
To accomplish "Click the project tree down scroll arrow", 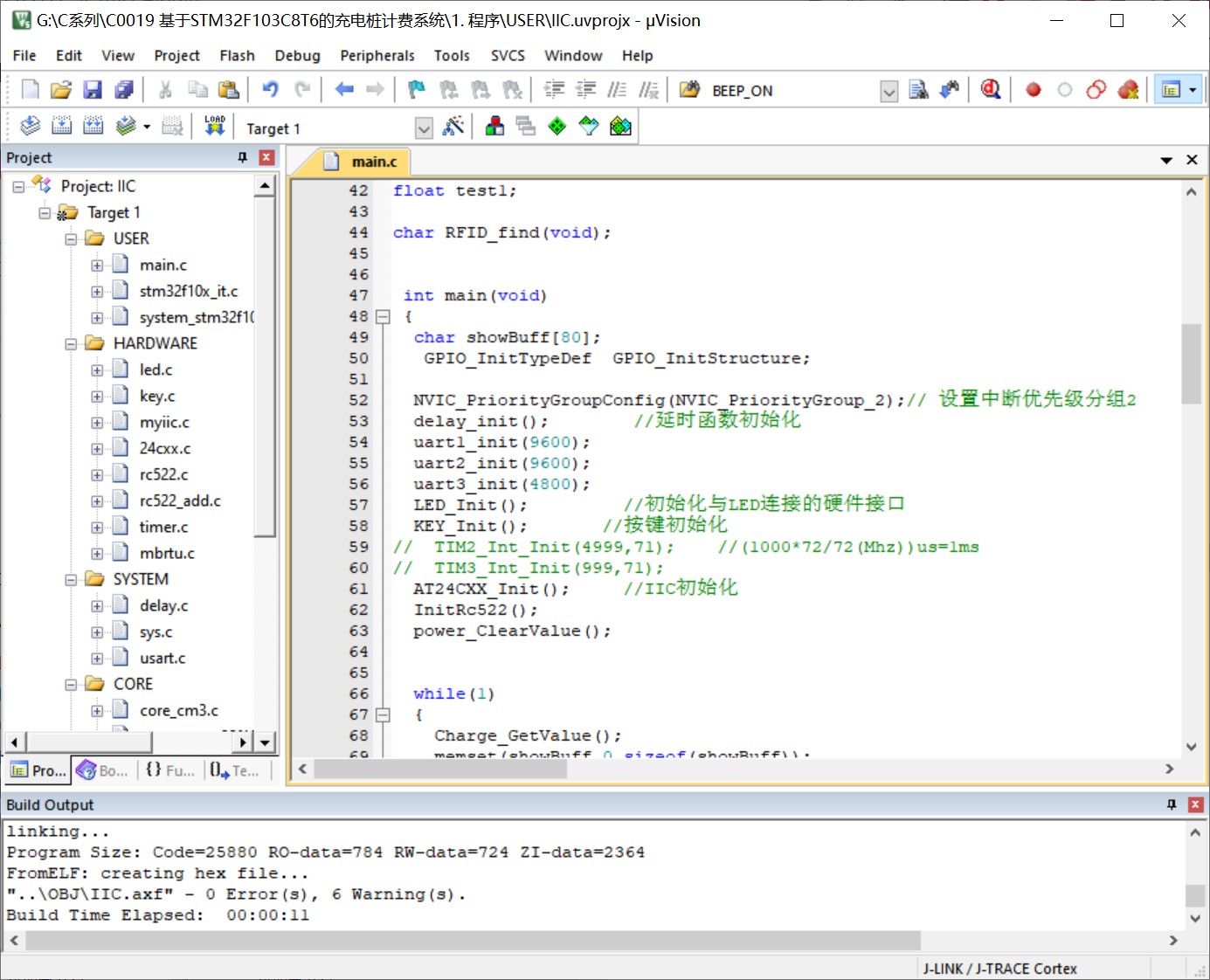I will pyautogui.click(x=266, y=742).
